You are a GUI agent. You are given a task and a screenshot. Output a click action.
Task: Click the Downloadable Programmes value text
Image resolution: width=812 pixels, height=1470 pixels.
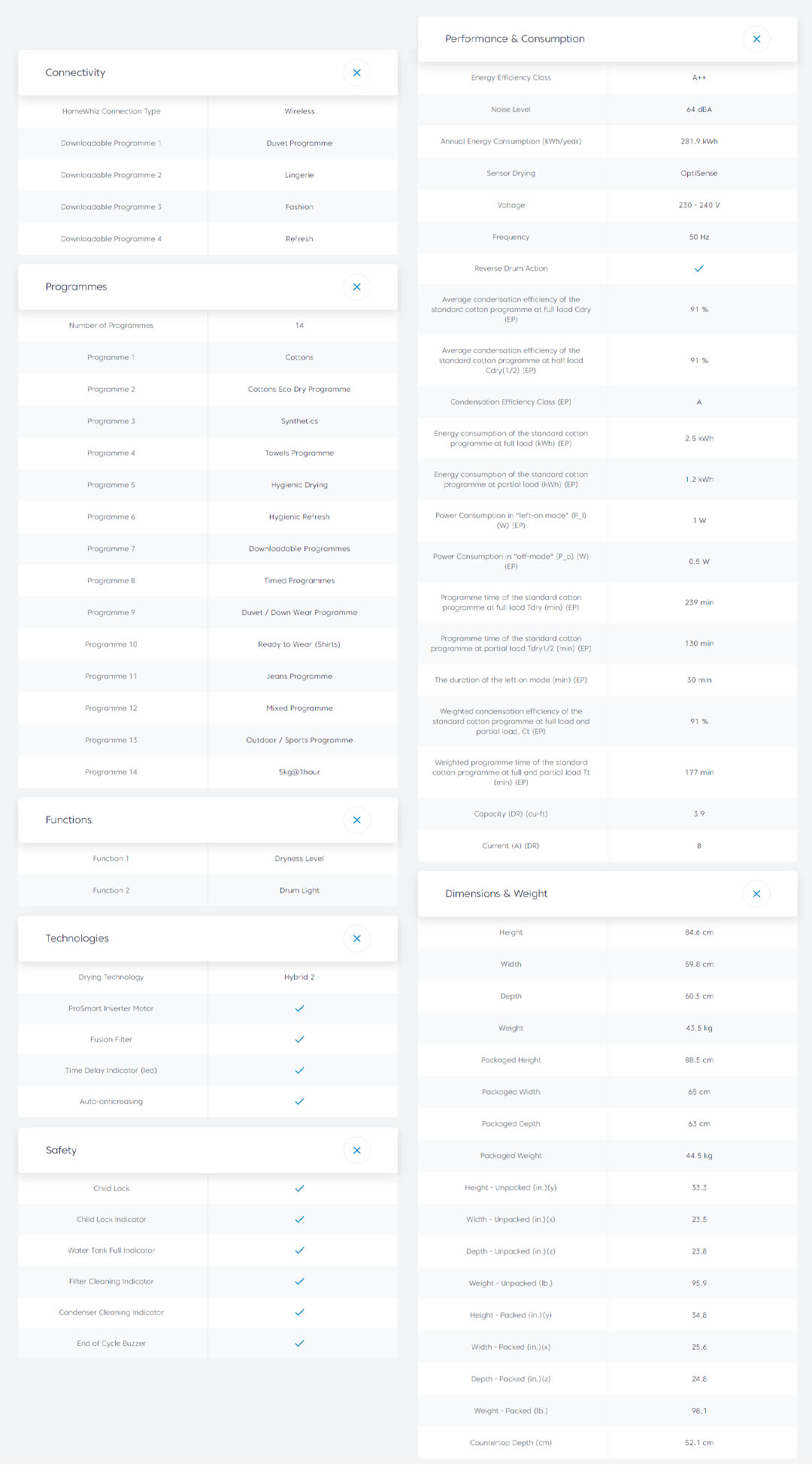tap(299, 549)
